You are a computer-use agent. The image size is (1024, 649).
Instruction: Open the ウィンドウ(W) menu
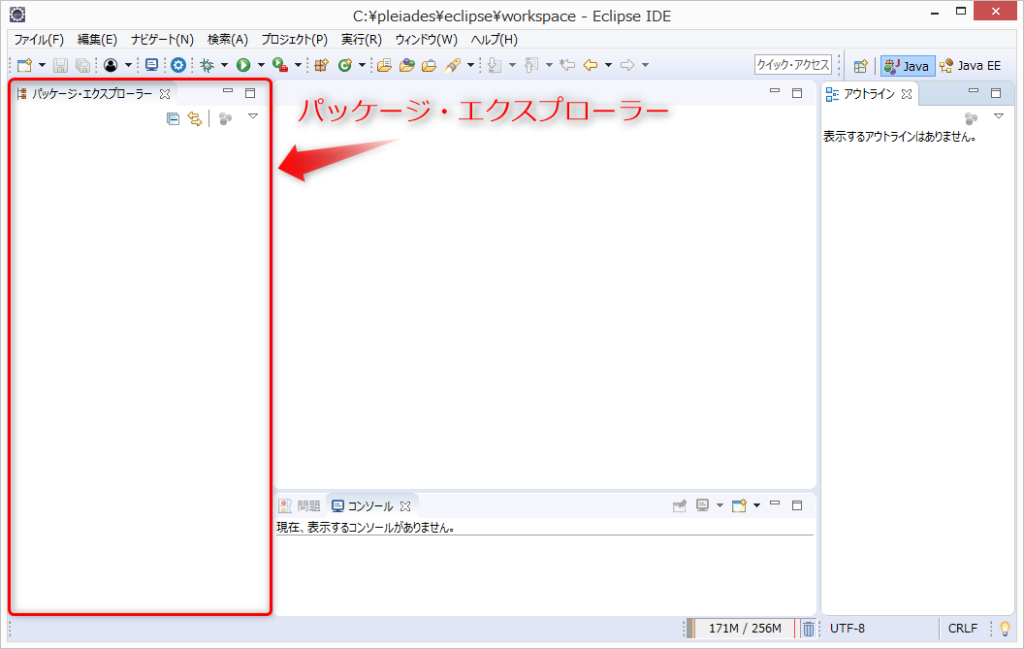click(x=426, y=39)
